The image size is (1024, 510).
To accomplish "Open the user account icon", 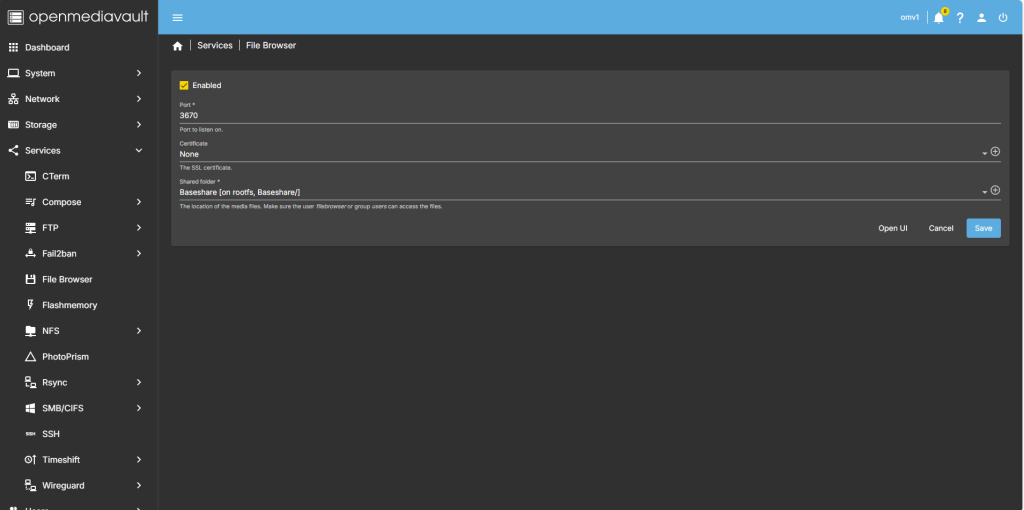I will [x=981, y=17].
